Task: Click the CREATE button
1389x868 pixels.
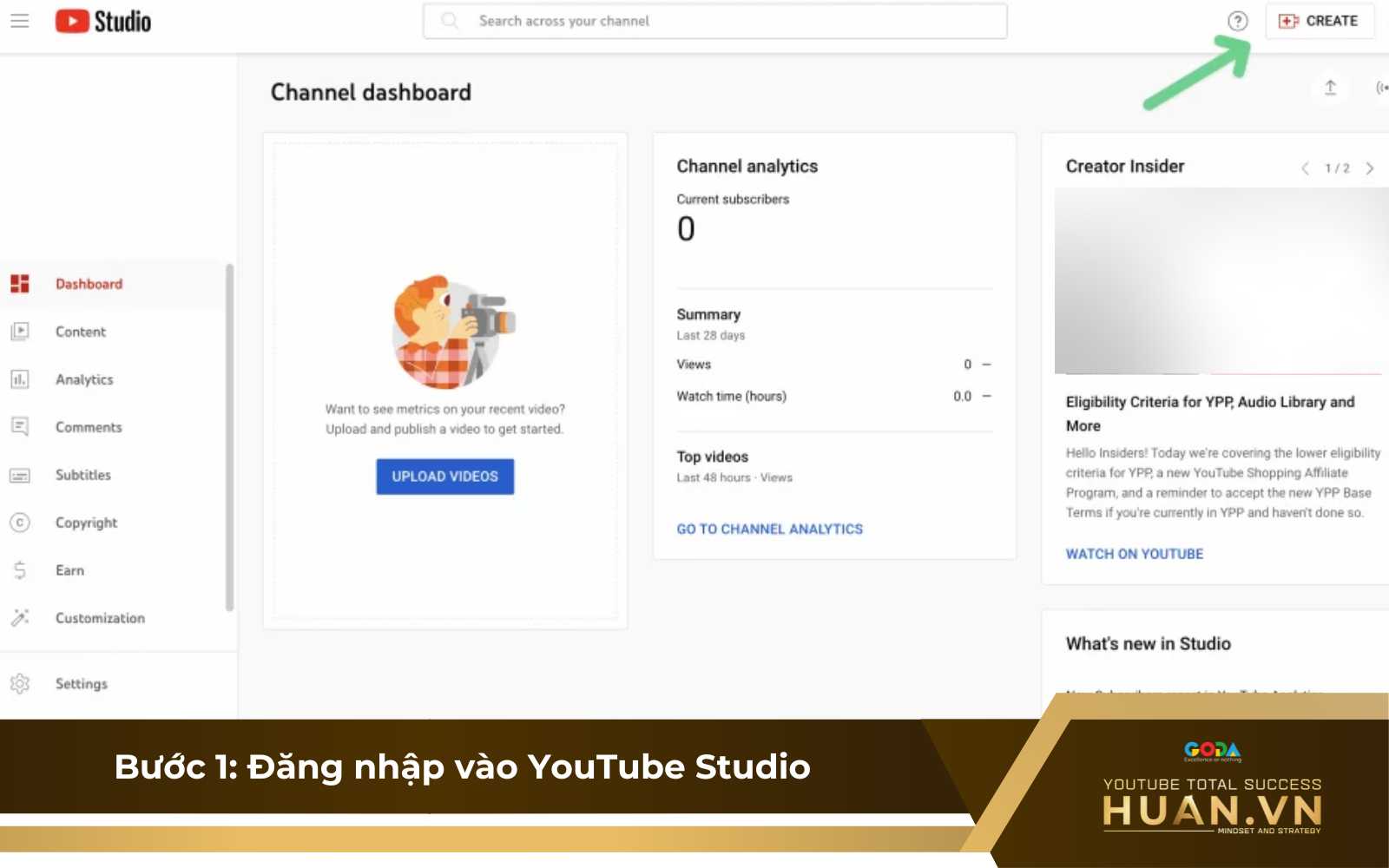Action: point(1320,21)
